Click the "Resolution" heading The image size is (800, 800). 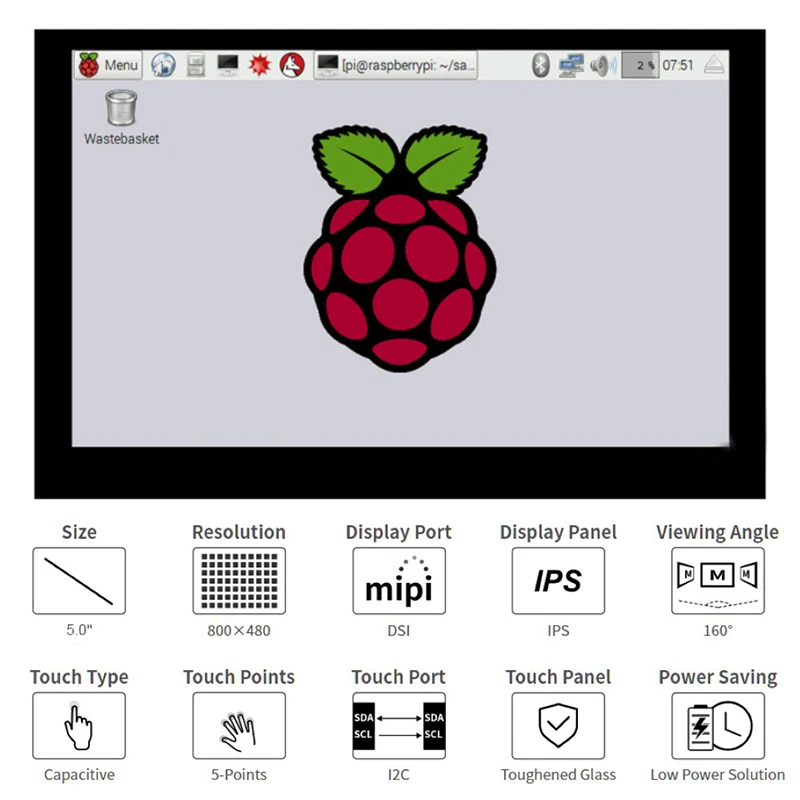click(239, 532)
